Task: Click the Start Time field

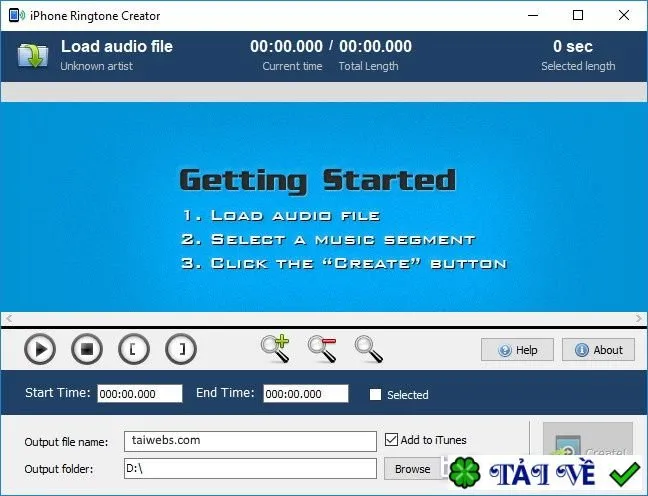Action: 140,393
